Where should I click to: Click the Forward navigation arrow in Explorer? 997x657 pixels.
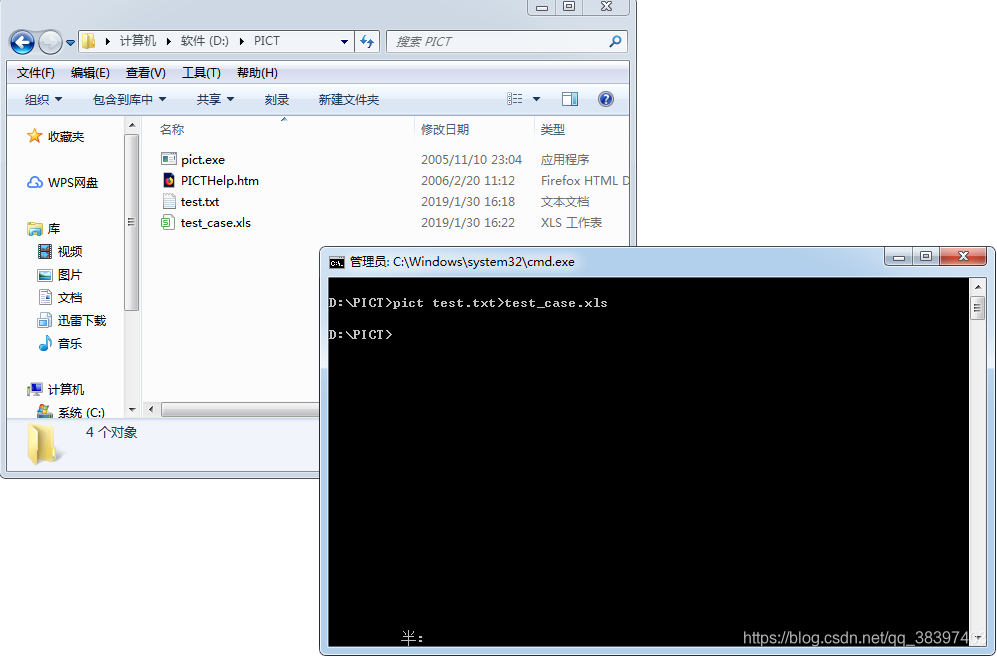click(x=50, y=43)
